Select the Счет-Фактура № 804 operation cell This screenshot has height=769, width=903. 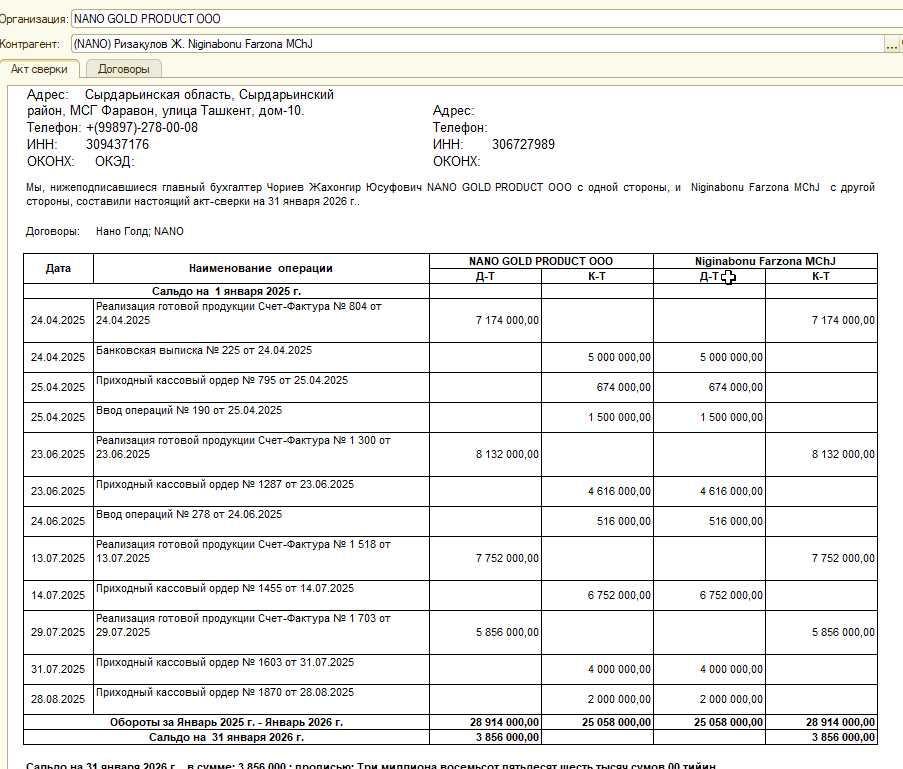[x=261, y=320]
